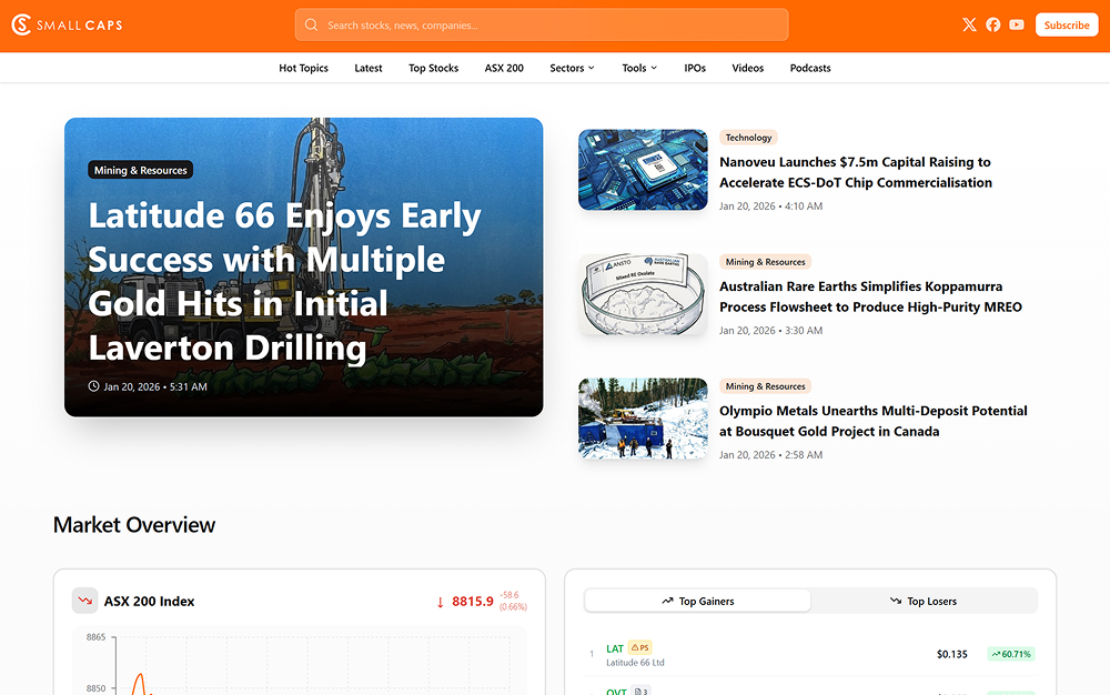Expand the Sectors dropdown menu
Viewport: 1110px width, 695px height.
pyautogui.click(x=572, y=68)
